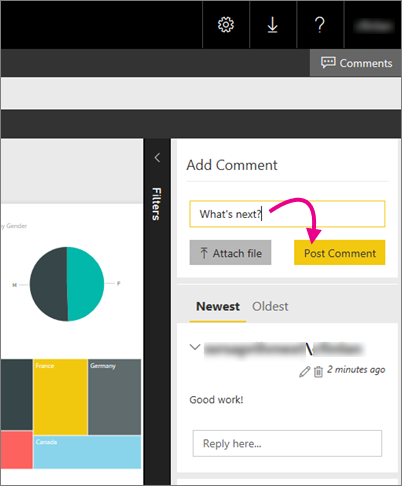The height and width of the screenshot is (486, 402).
Task: Edit the comment using the pencil icon
Action: pyautogui.click(x=304, y=372)
